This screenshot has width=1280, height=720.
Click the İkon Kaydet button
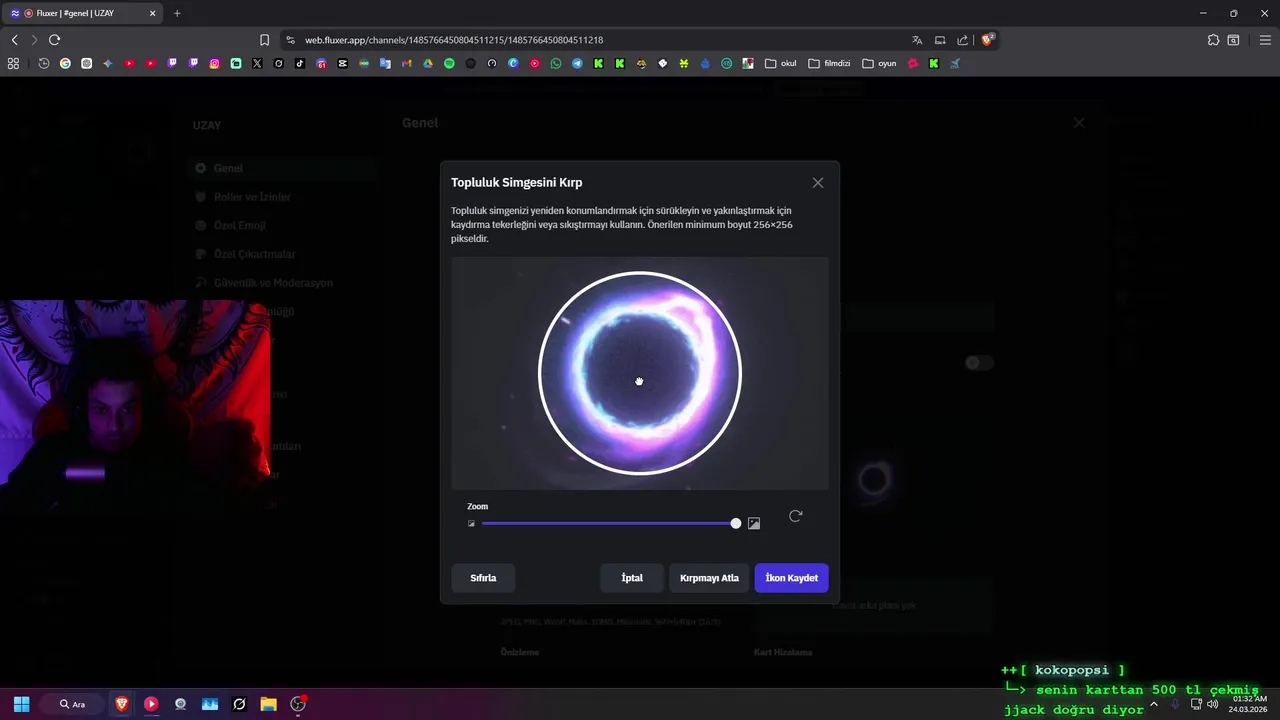(791, 578)
